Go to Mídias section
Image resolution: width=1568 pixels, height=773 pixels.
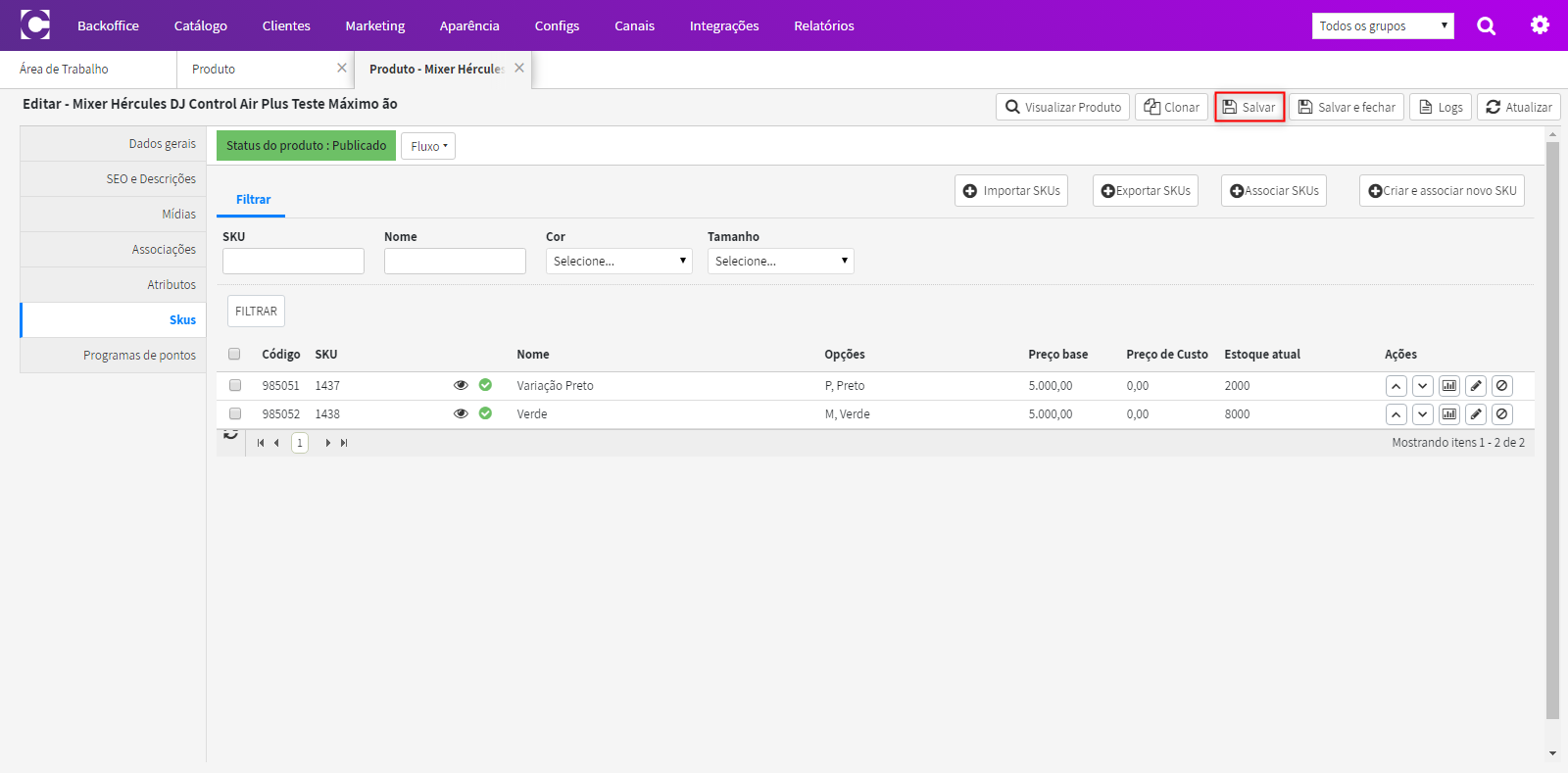113,215
